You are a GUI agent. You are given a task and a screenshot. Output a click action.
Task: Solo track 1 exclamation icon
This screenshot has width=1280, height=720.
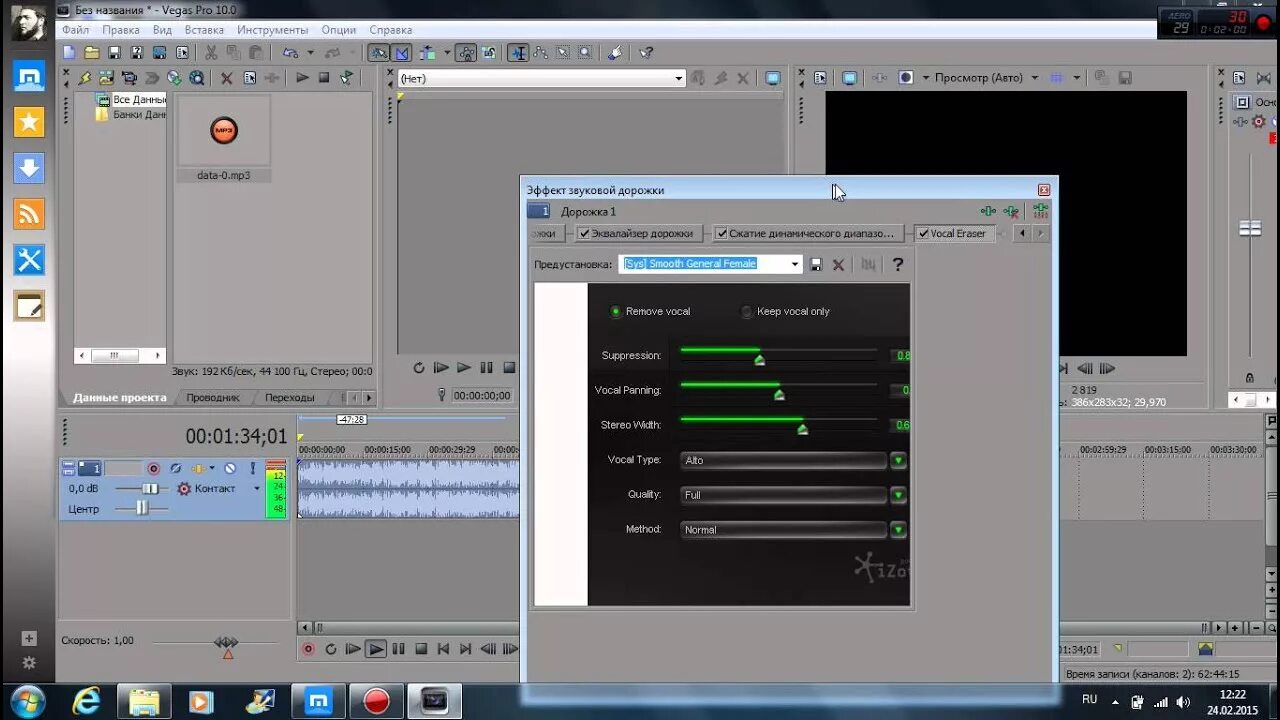(253, 468)
